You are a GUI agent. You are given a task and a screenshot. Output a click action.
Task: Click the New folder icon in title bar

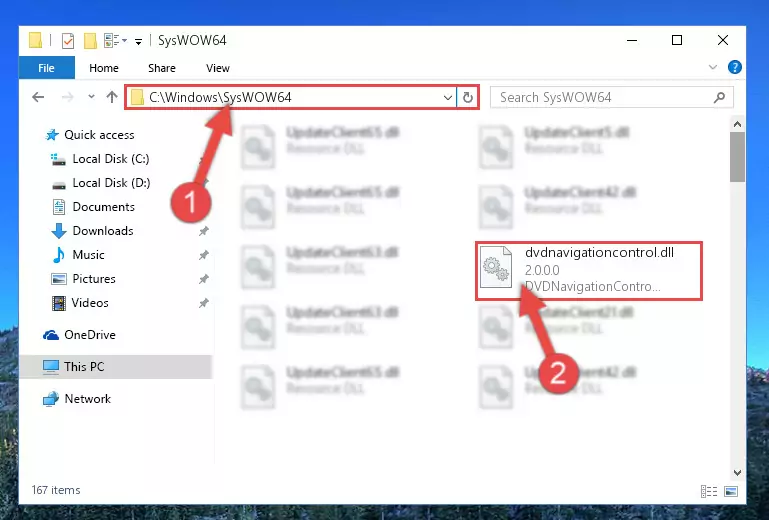90,41
